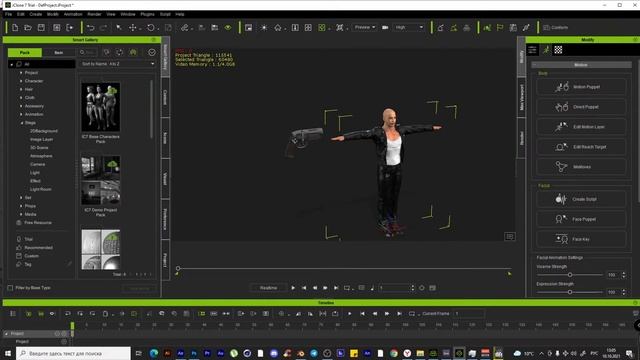Toggle the eye visibility icon in top toolbar
The height and width of the screenshot is (360, 640).
(228, 27)
